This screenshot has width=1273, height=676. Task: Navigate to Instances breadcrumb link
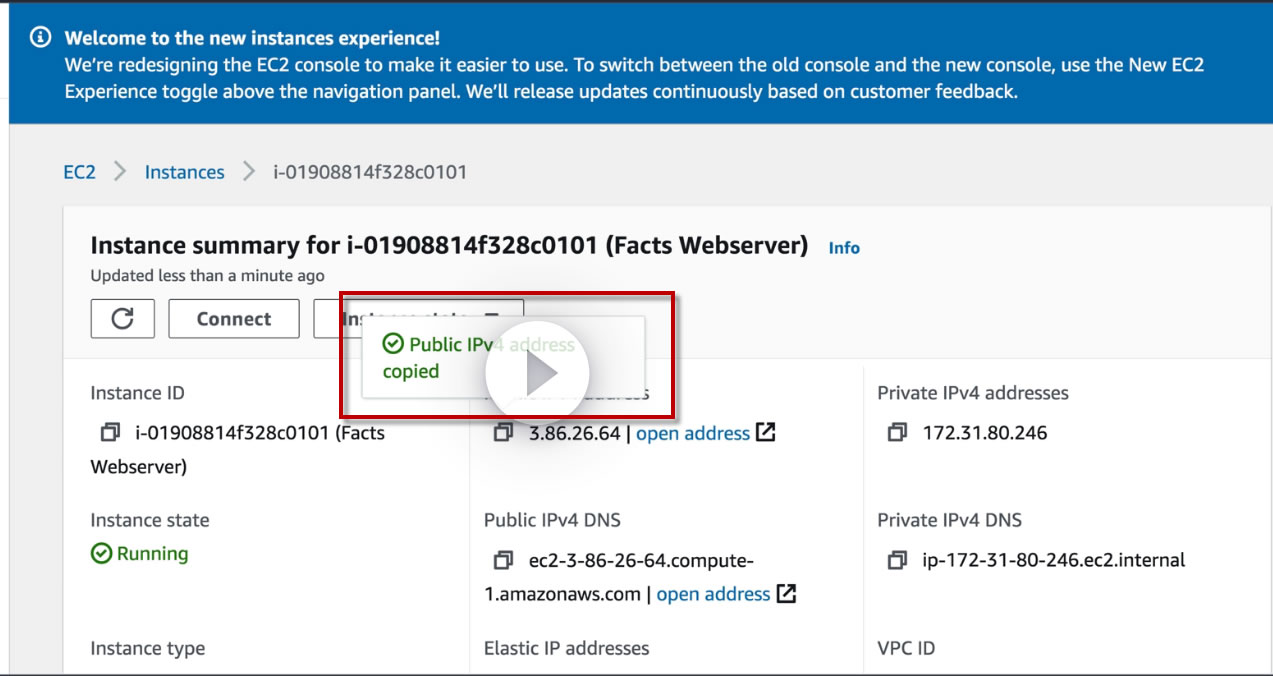pyautogui.click(x=185, y=172)
